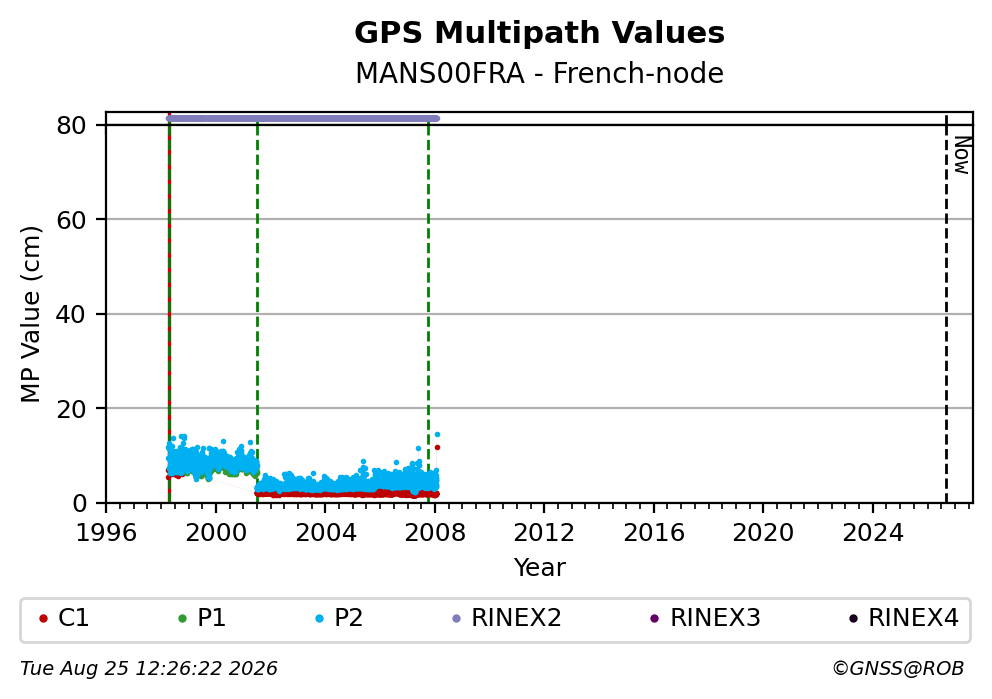Viewport: 992px width, 699px height.
Task: Click the 'Now' dashed line label
Action: (962, 156)
